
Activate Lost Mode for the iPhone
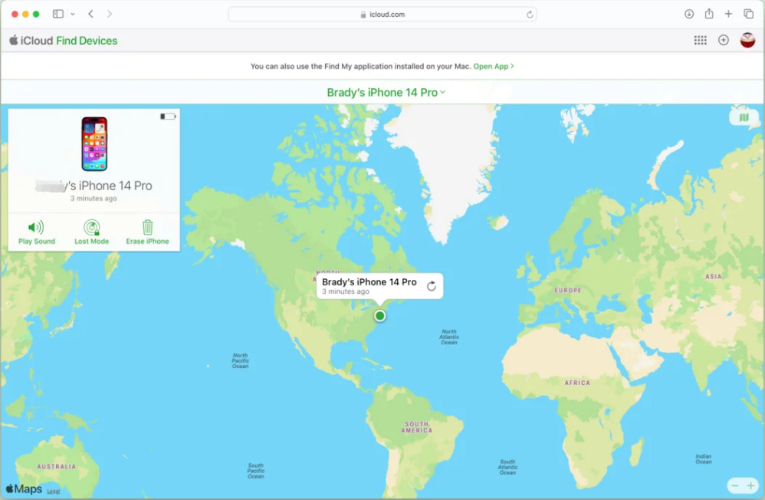point(92,232)
